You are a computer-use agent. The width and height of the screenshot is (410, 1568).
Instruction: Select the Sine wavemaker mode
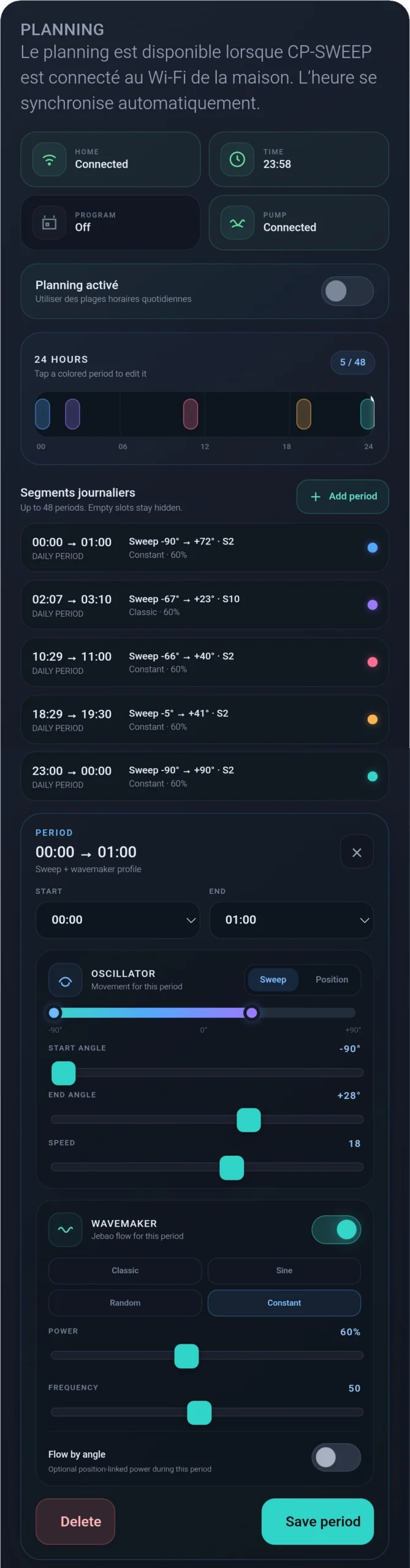click(284, 1271)
